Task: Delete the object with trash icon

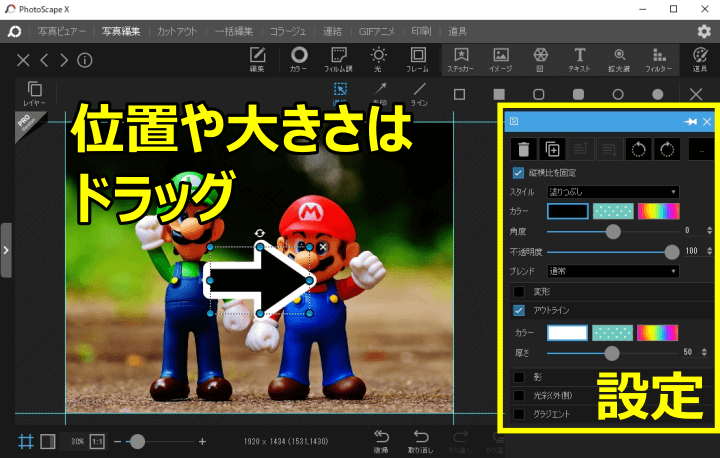Action: [x=523, y=149]
